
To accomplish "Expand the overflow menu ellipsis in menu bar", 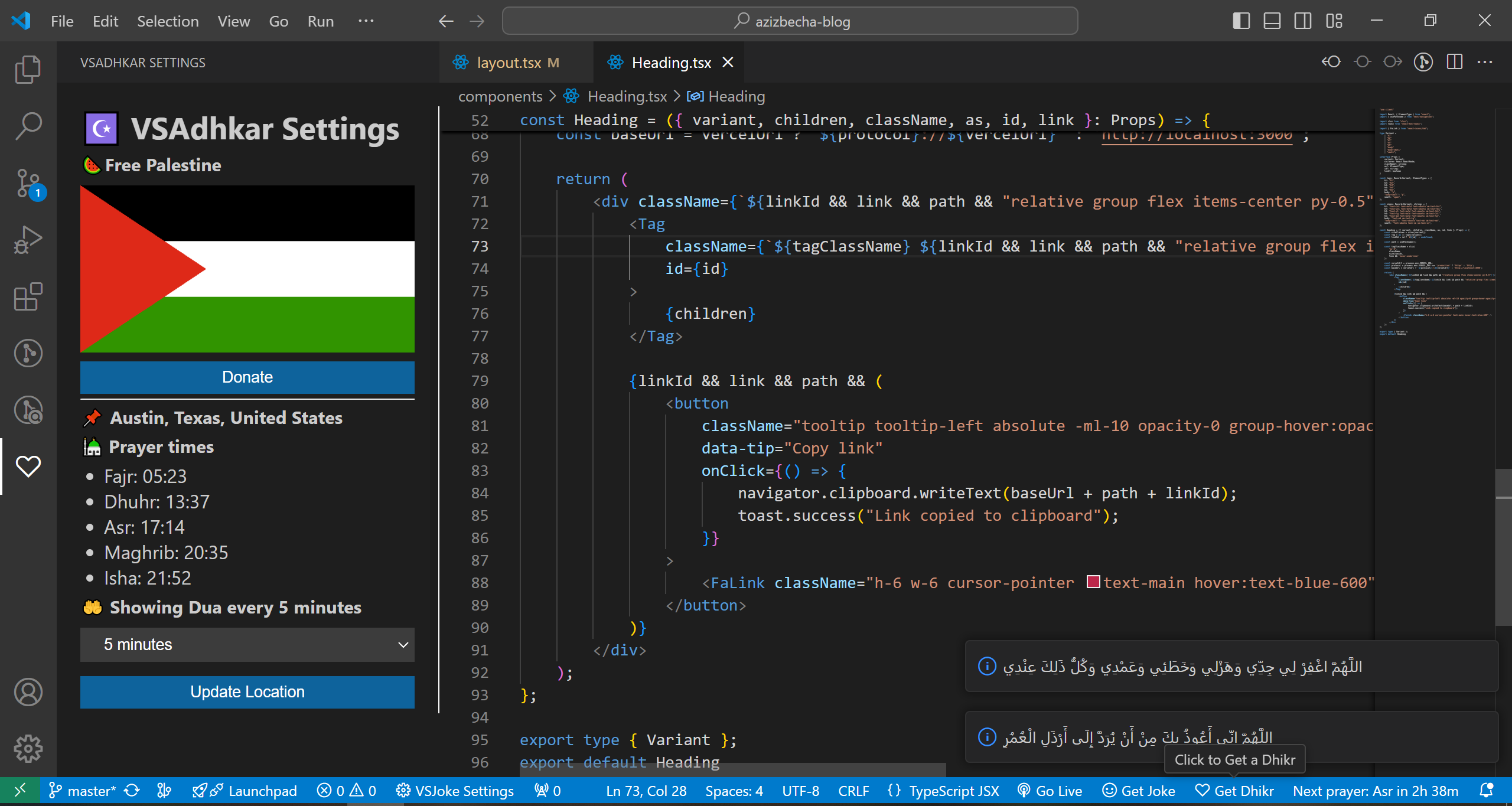I will pos(366,21).
